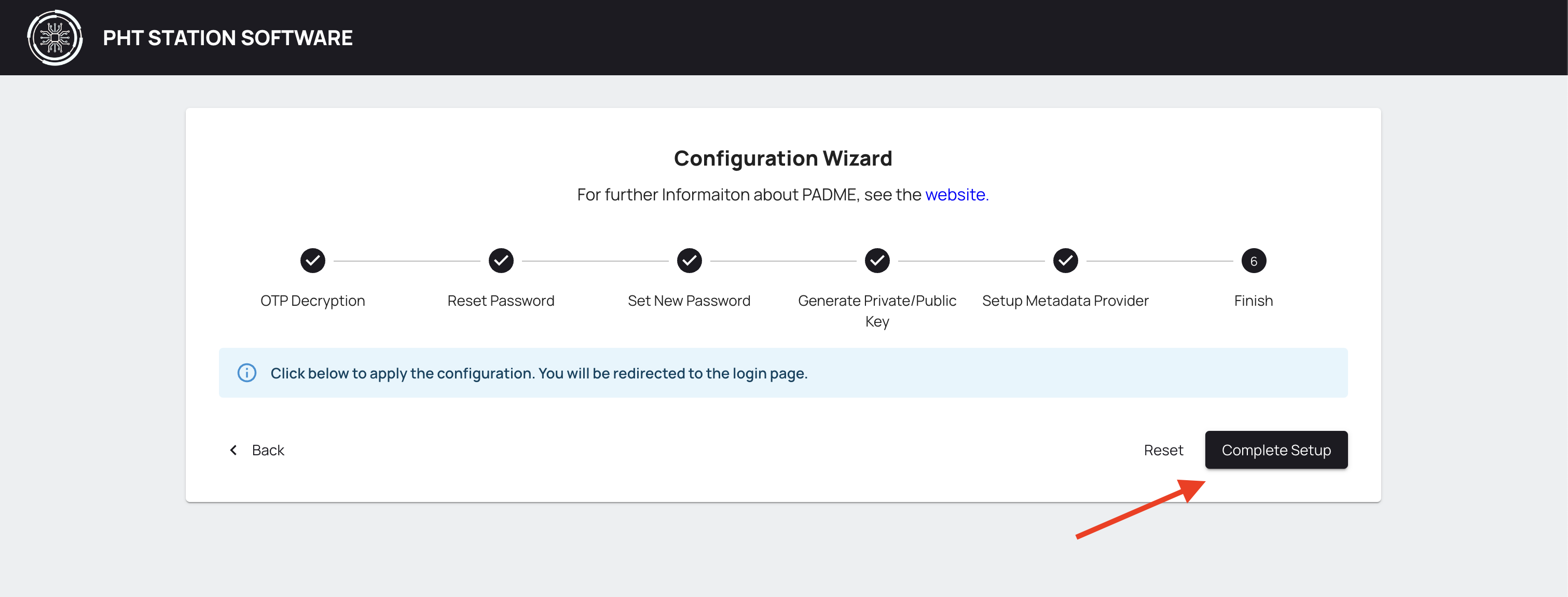This screenshot has width=1568, height=597.
Task: Click the Reset button
Action: (x=1163, y=450)
